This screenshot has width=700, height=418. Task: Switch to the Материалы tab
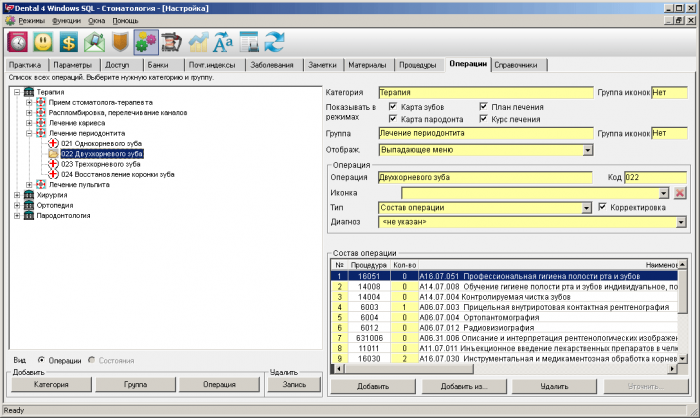point(366,65)
